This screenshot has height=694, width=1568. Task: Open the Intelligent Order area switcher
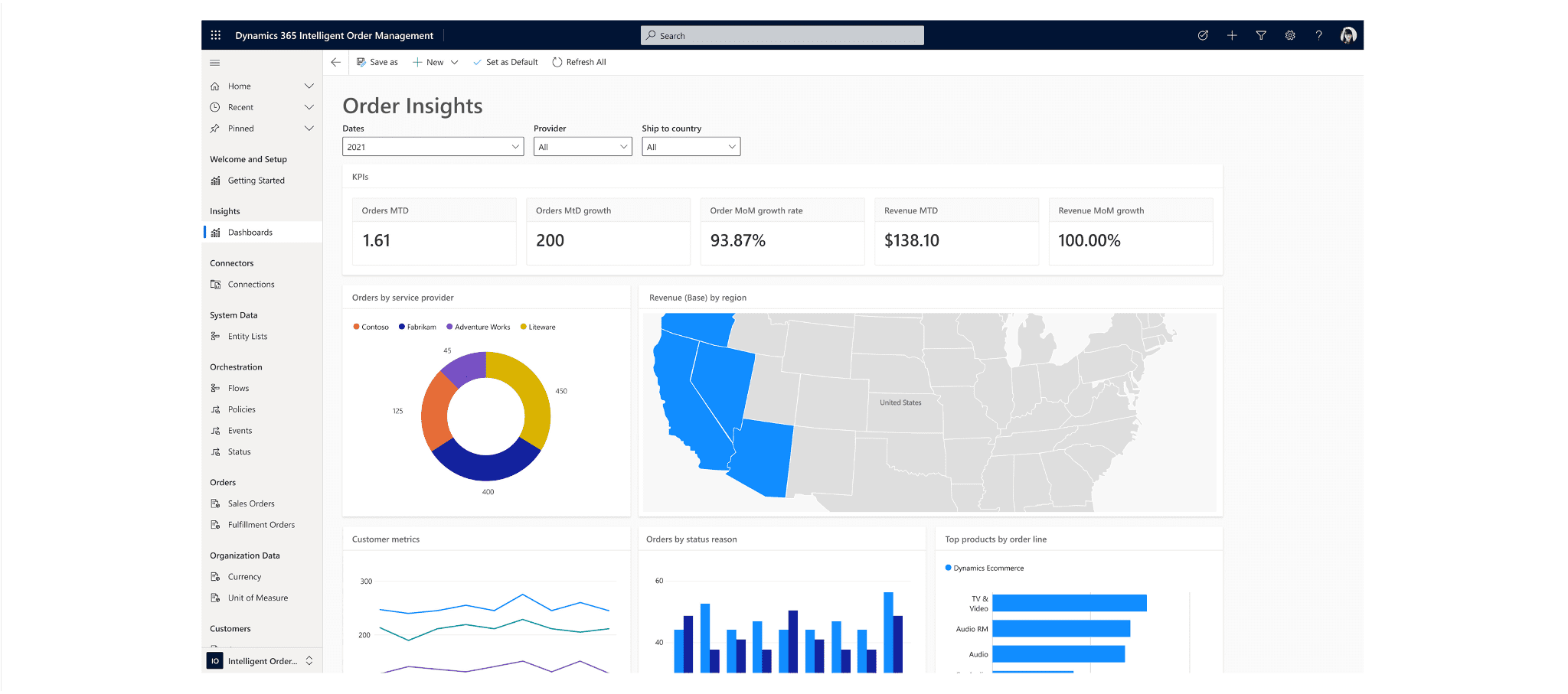[261, 661]
